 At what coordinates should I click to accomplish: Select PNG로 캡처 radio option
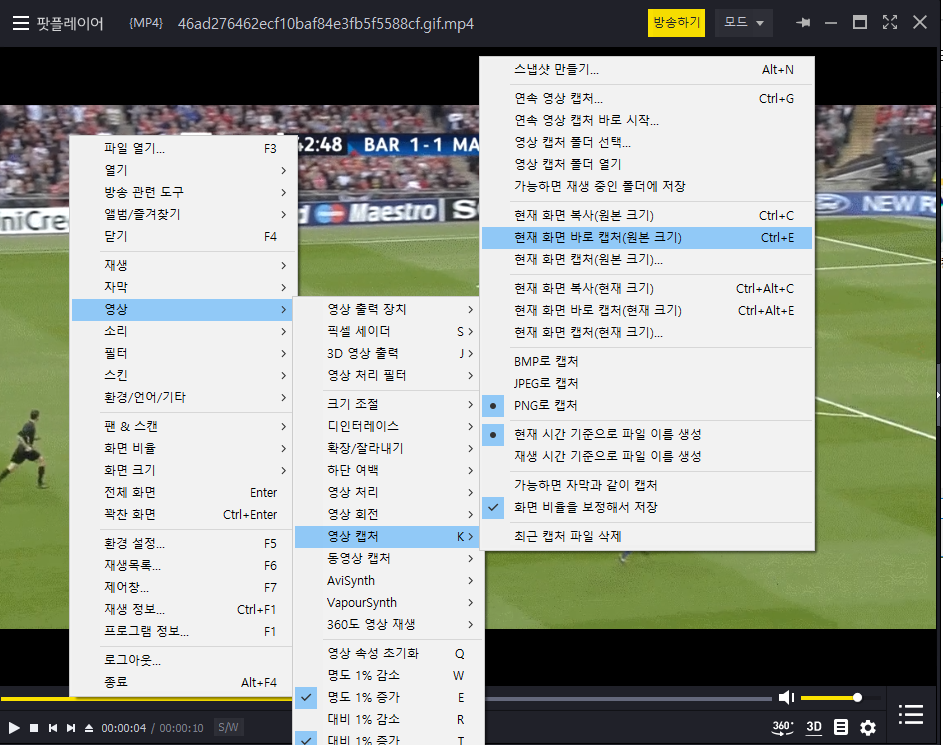[648, 405]
